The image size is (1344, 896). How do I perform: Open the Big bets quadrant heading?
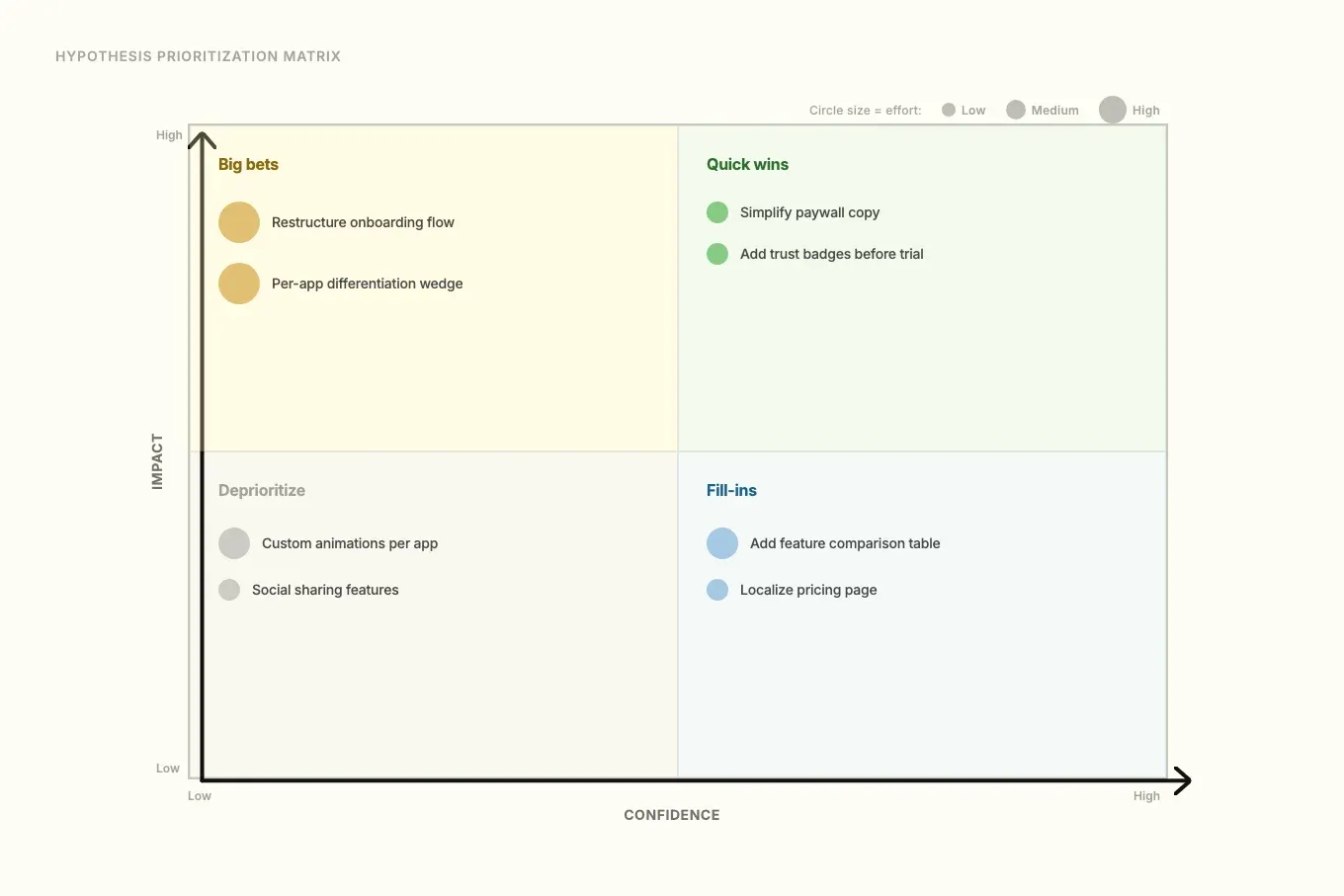248,164
